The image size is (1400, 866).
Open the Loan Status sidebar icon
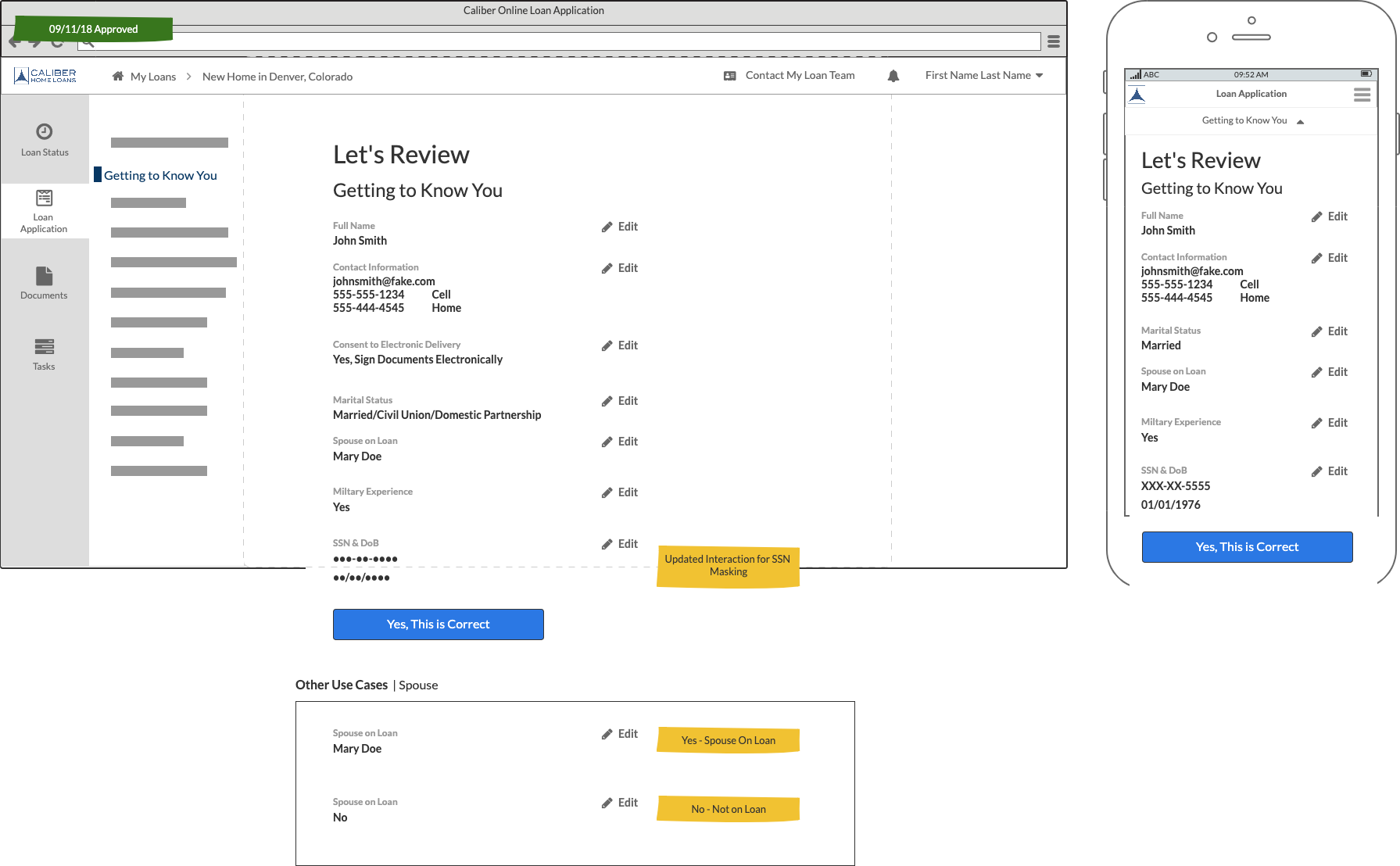[x=45, y=132]
